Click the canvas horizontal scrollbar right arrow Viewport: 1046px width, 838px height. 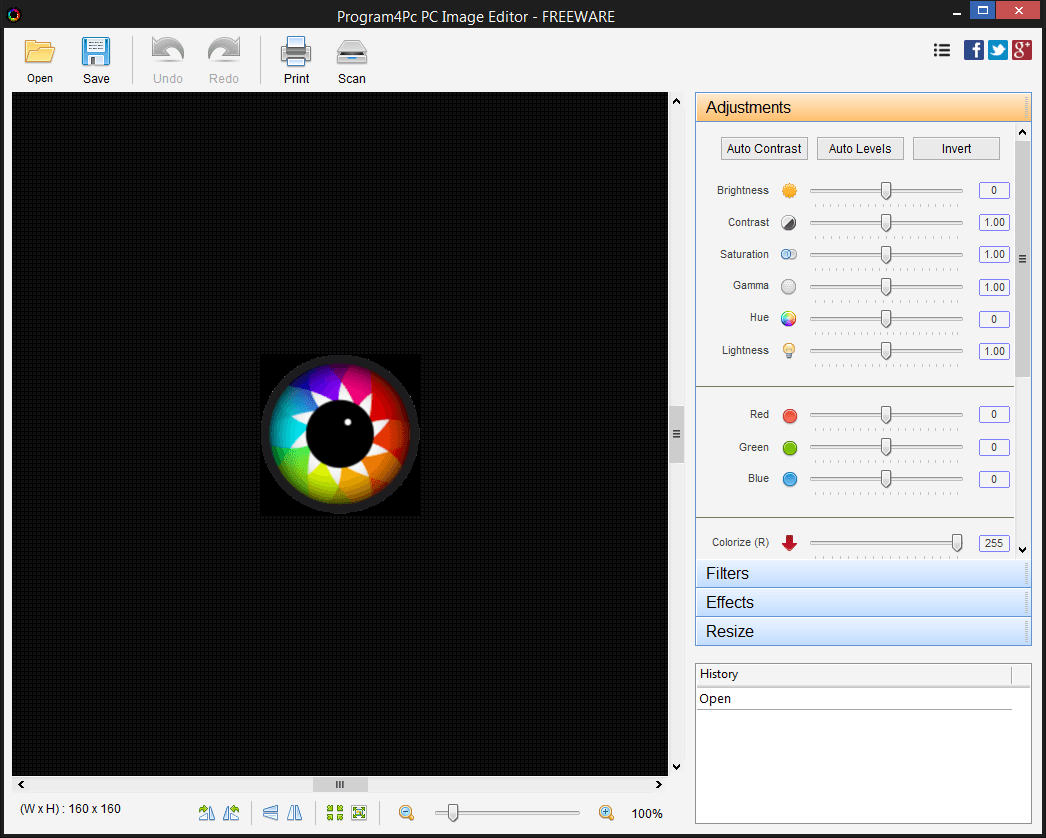pyautogui.click(x=659, y=785)
